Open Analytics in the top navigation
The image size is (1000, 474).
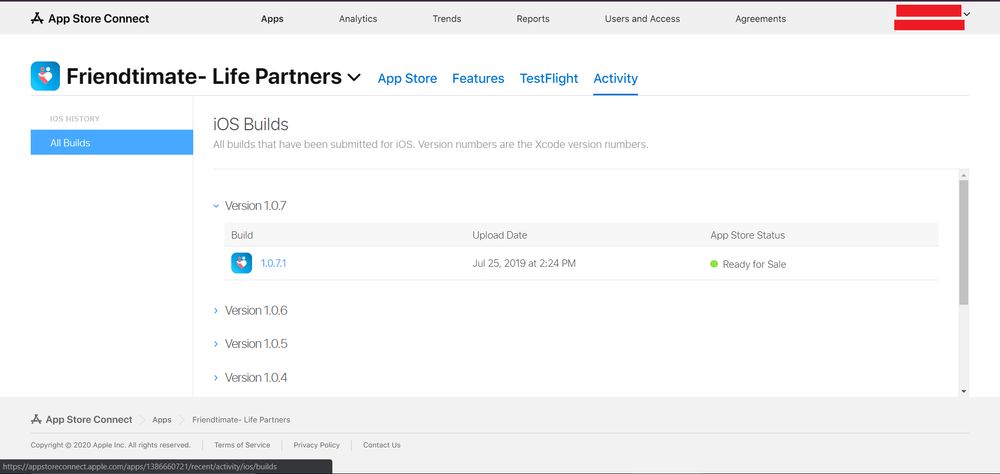(x=358, y=19)
